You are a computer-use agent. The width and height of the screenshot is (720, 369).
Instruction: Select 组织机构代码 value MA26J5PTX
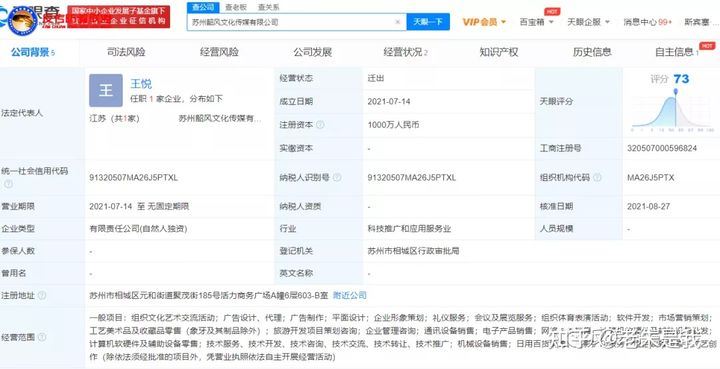pyautogui.click(x=651, y=178)
